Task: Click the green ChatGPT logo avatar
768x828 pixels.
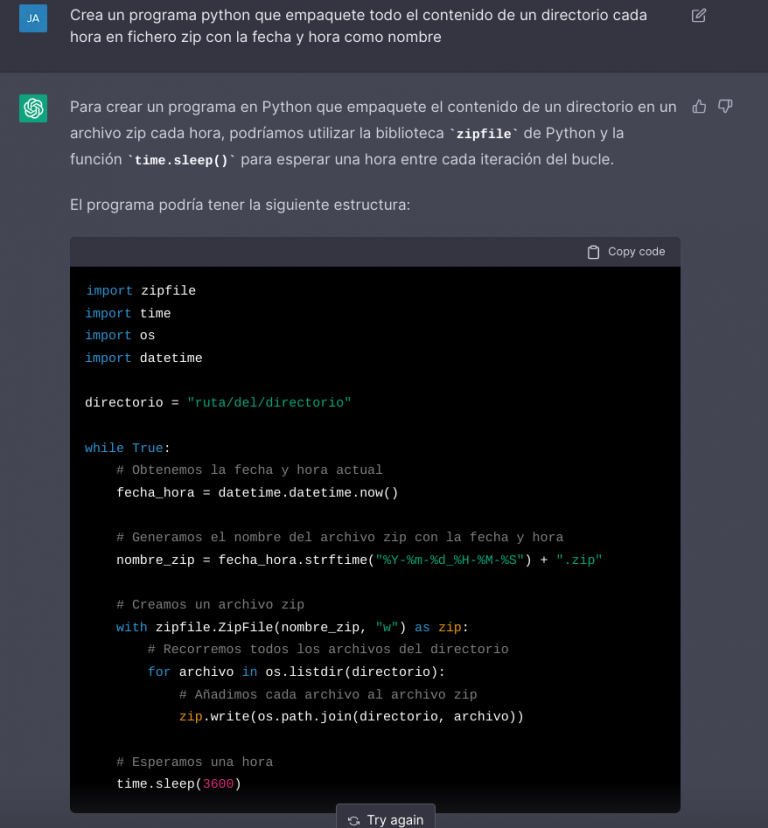Action: (33, 108)
